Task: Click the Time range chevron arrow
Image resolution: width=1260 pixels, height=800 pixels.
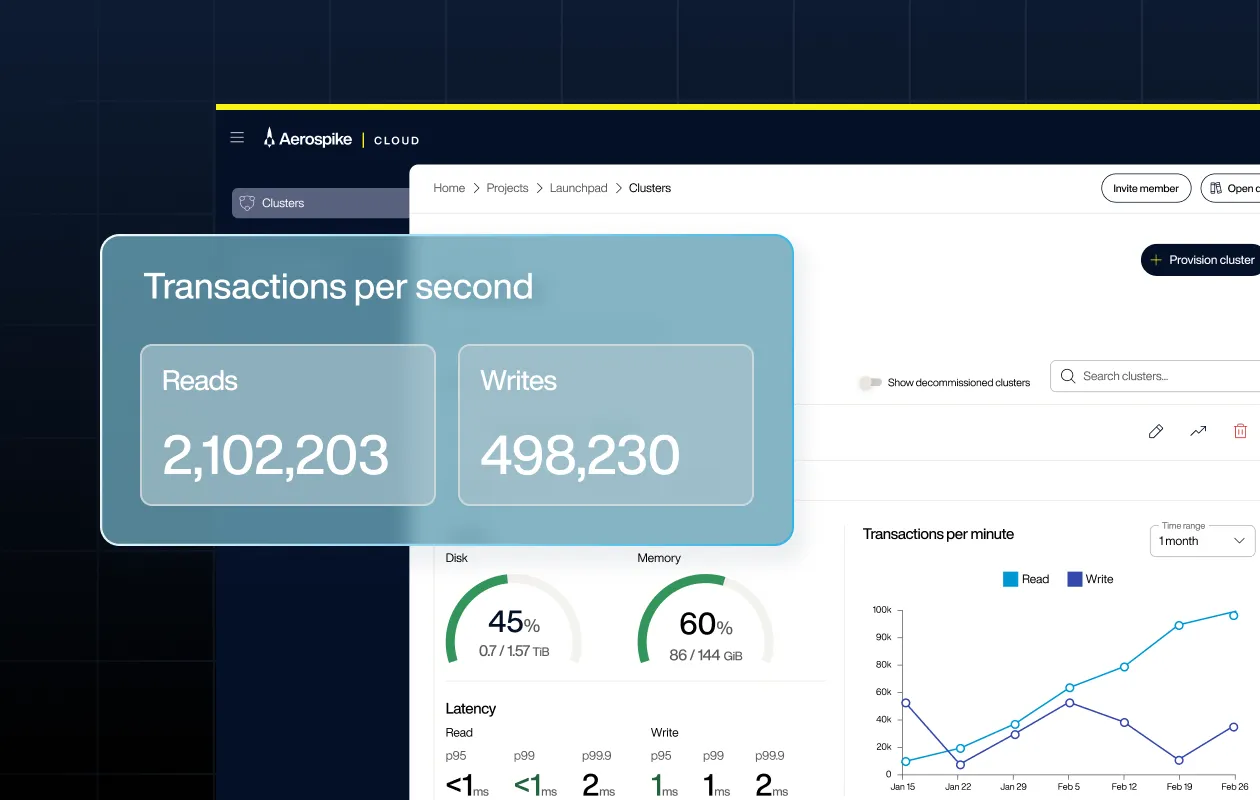Action: pyautogui.click(x=1240, y=541)
